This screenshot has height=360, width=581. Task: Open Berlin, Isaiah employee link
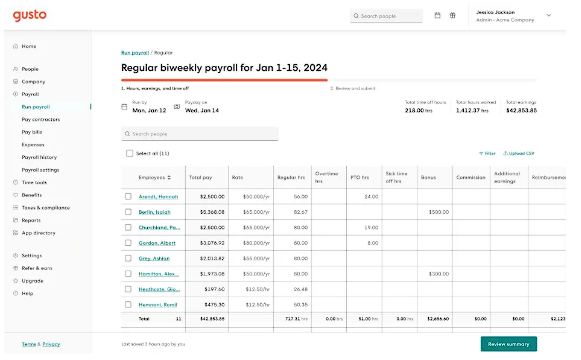coord(155,212)
